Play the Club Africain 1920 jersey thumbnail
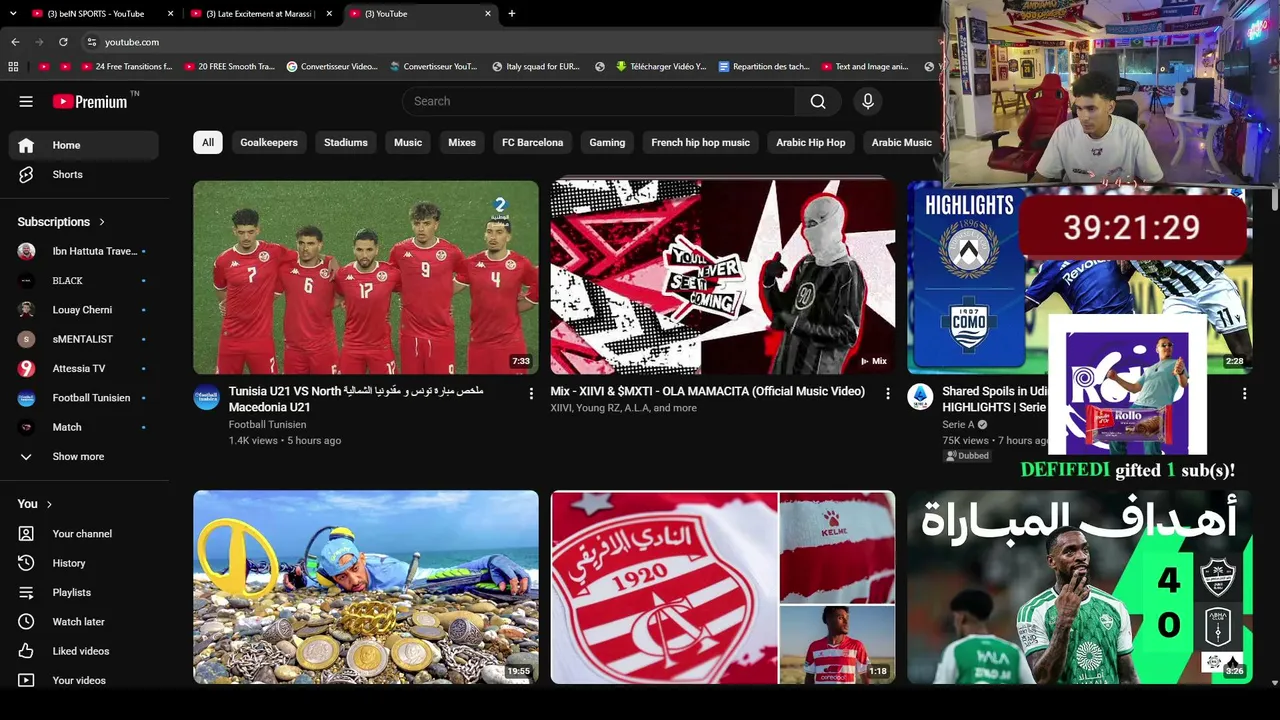The width and height of the screenshot is (1280, 720). pos(723,587)
